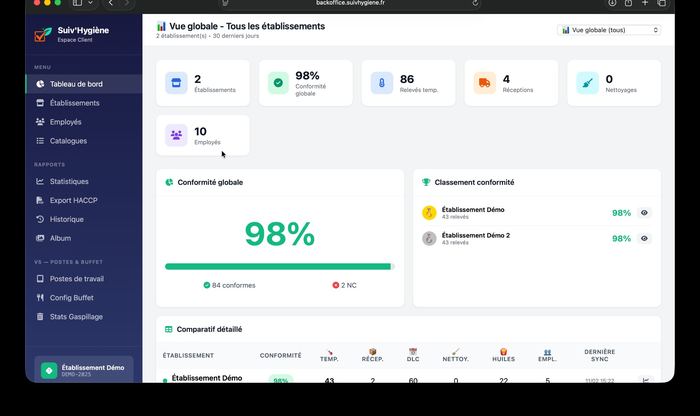
Task: Click the Établissement Démo badge icon in sidebar footer
Action: coord(49,370)
